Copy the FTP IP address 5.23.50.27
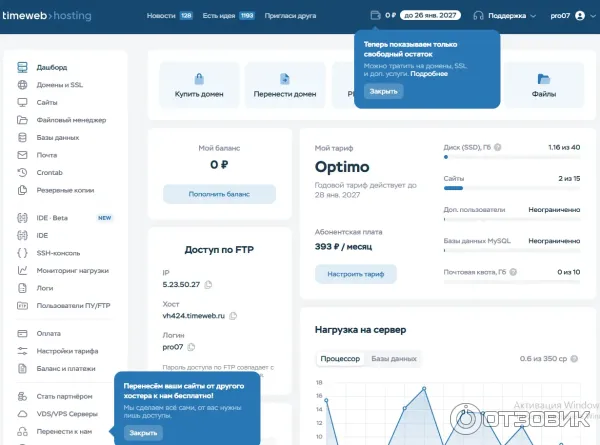 pos(208,285)
